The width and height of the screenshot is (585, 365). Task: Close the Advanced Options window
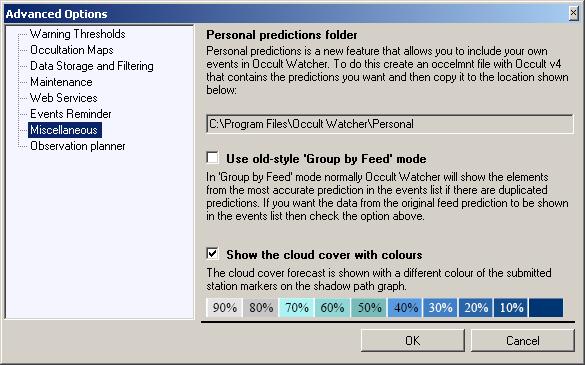573,13
